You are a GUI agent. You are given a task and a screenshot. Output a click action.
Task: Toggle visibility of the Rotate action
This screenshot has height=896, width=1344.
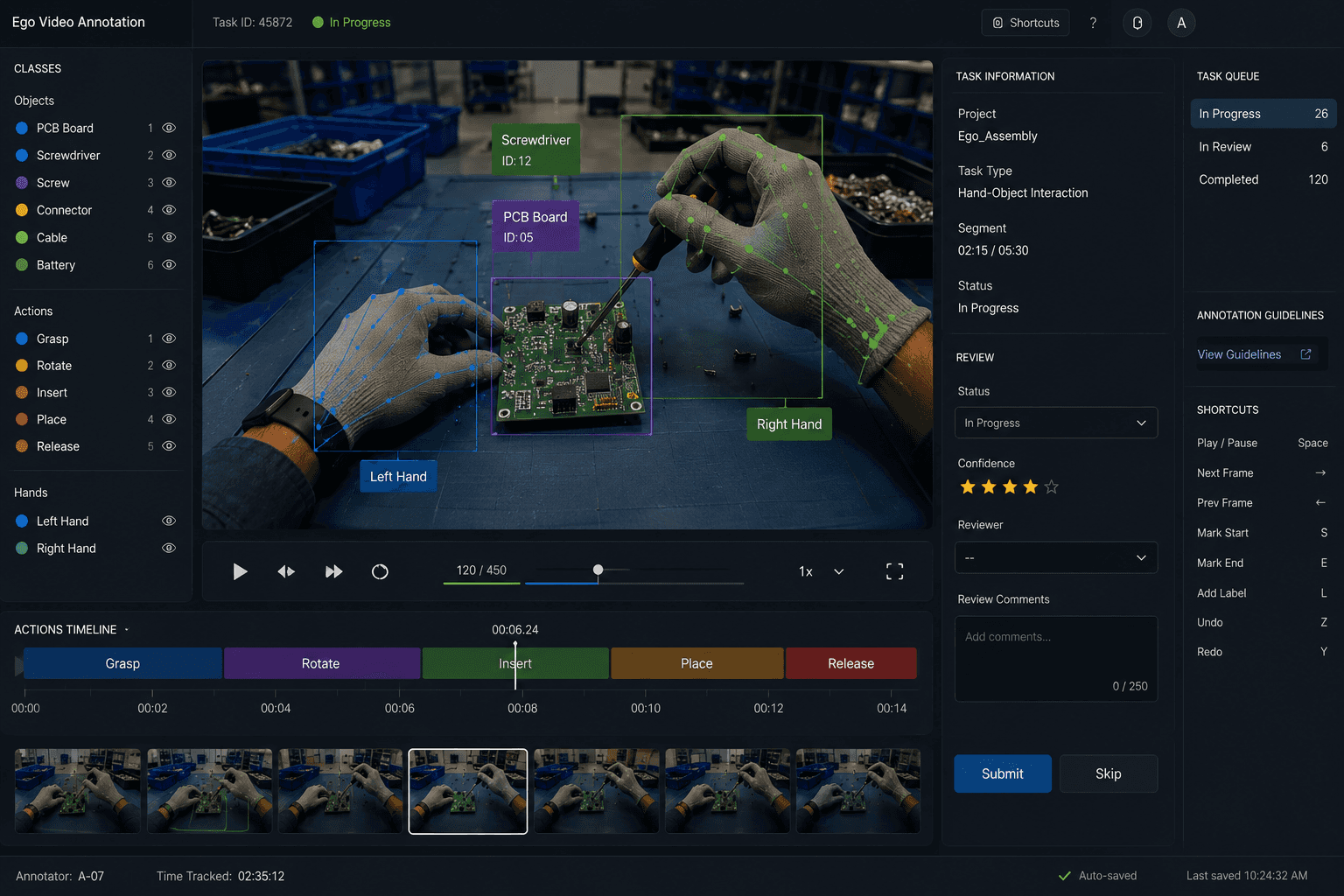[x=169, y=365]
